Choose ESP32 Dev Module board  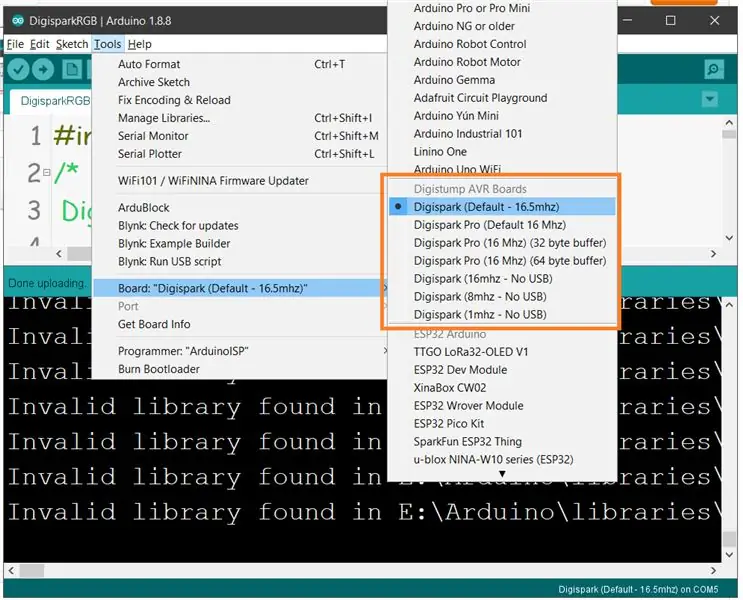click(502, 370)
